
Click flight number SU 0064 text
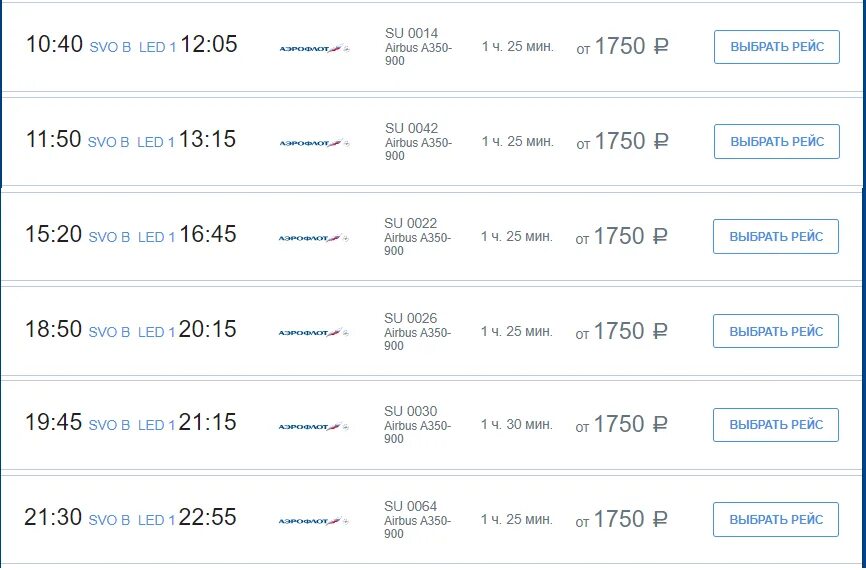point(410,506)
